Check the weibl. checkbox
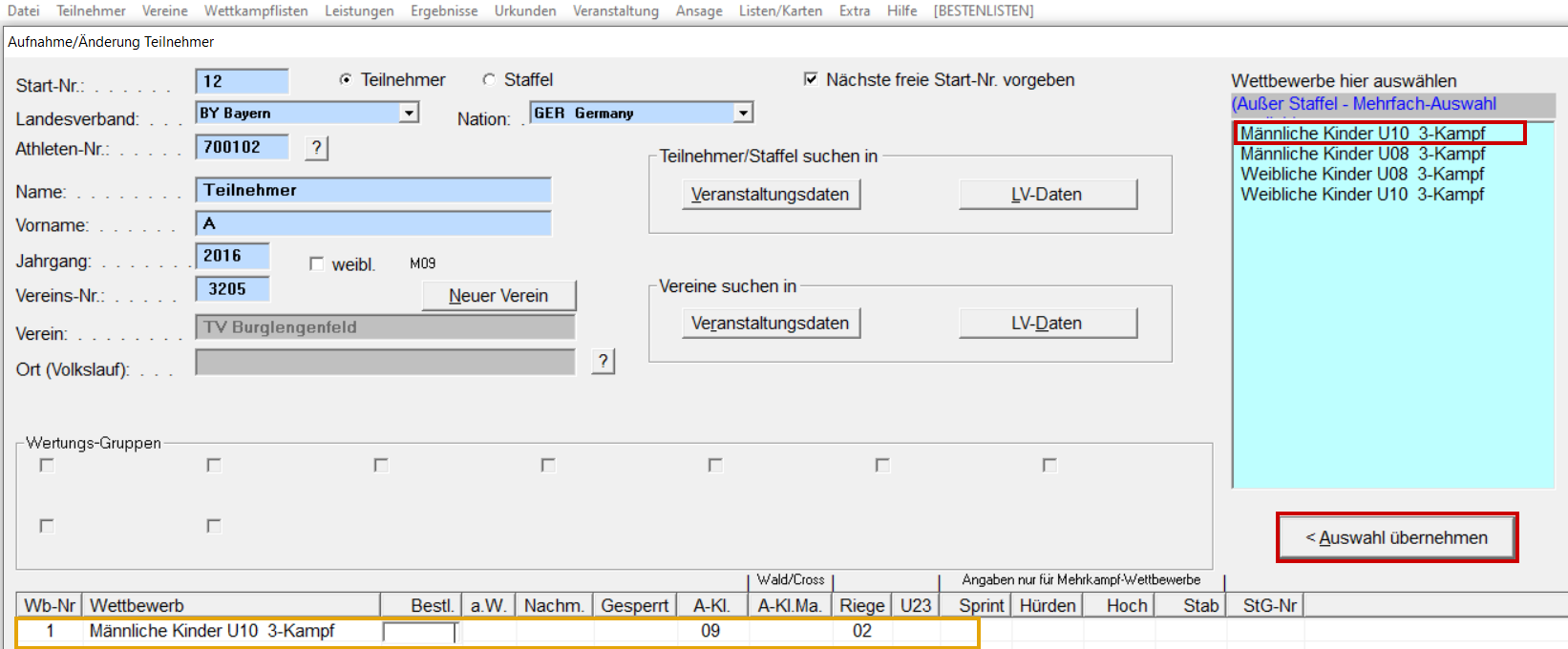 (x=316, y=264)
